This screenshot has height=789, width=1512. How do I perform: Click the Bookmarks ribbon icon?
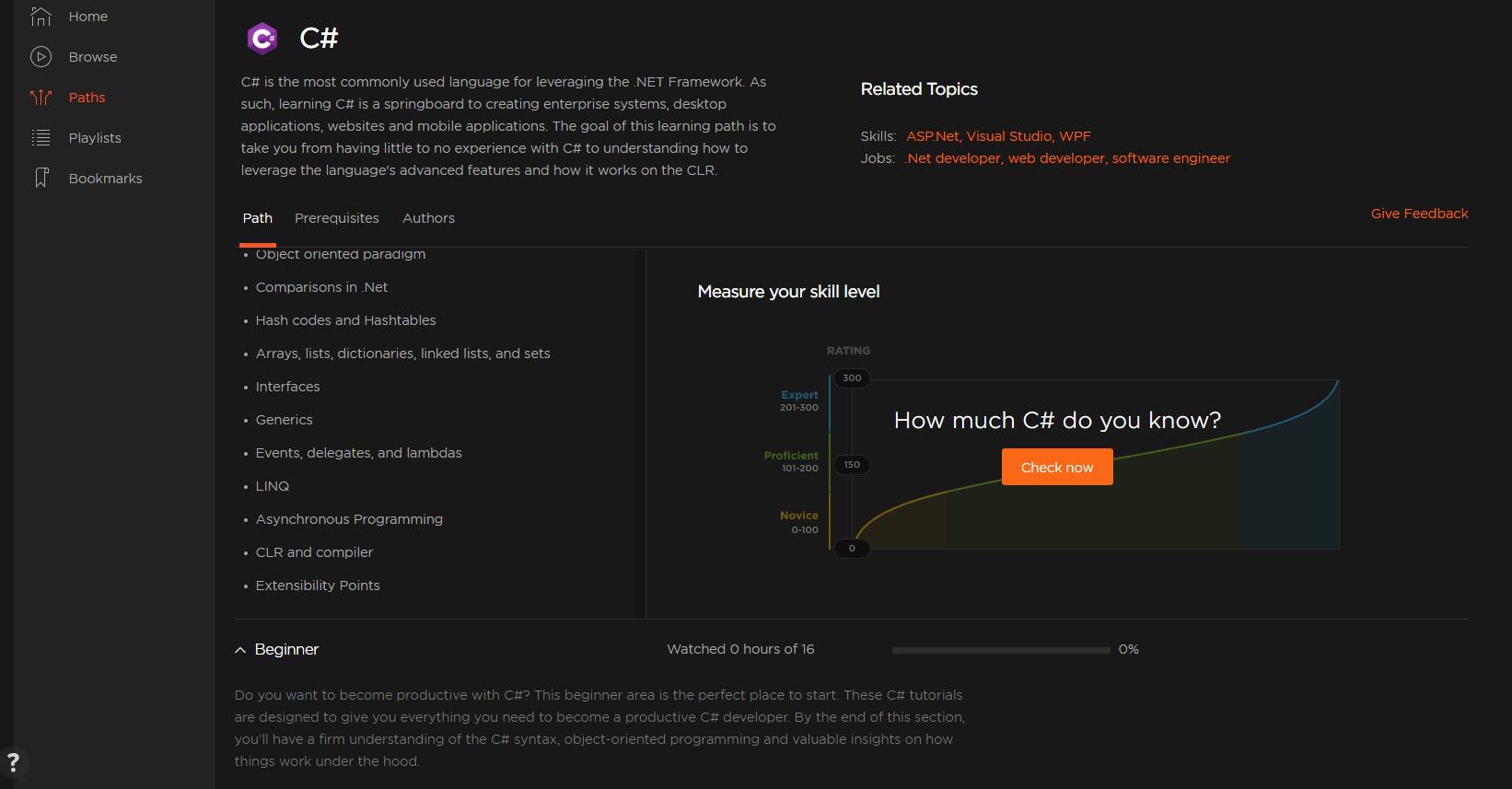pos(41,179)
